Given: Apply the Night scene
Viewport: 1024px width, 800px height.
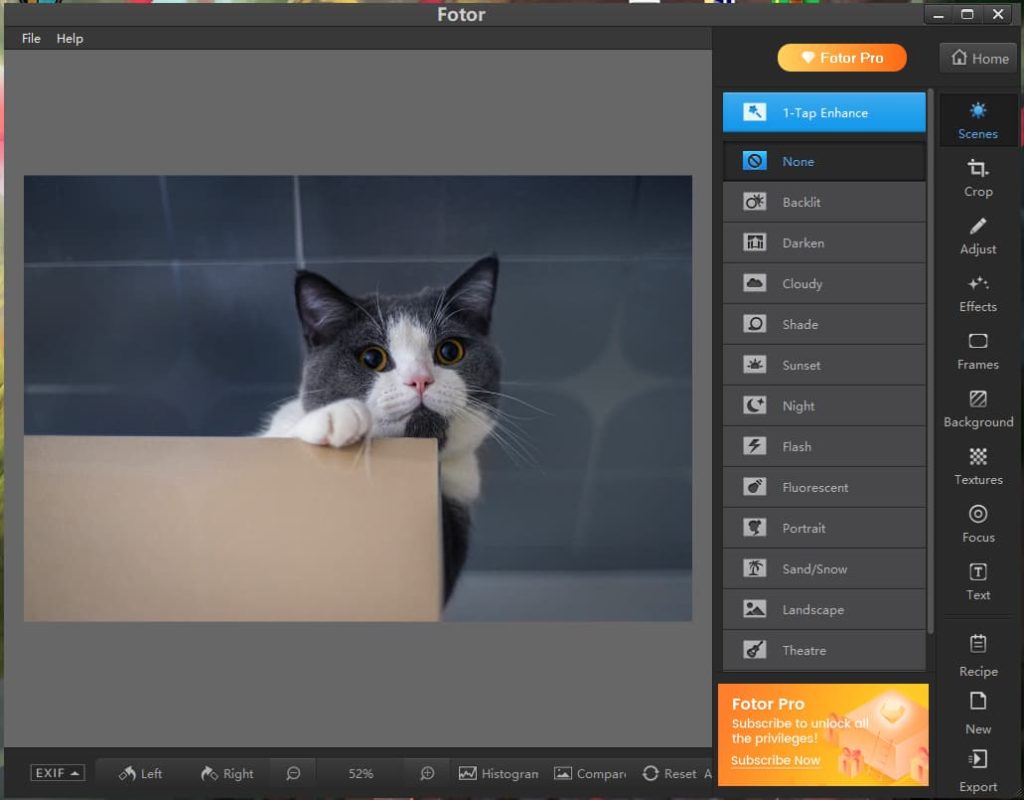Looking at the screenshot, I should tap(824, 406).
